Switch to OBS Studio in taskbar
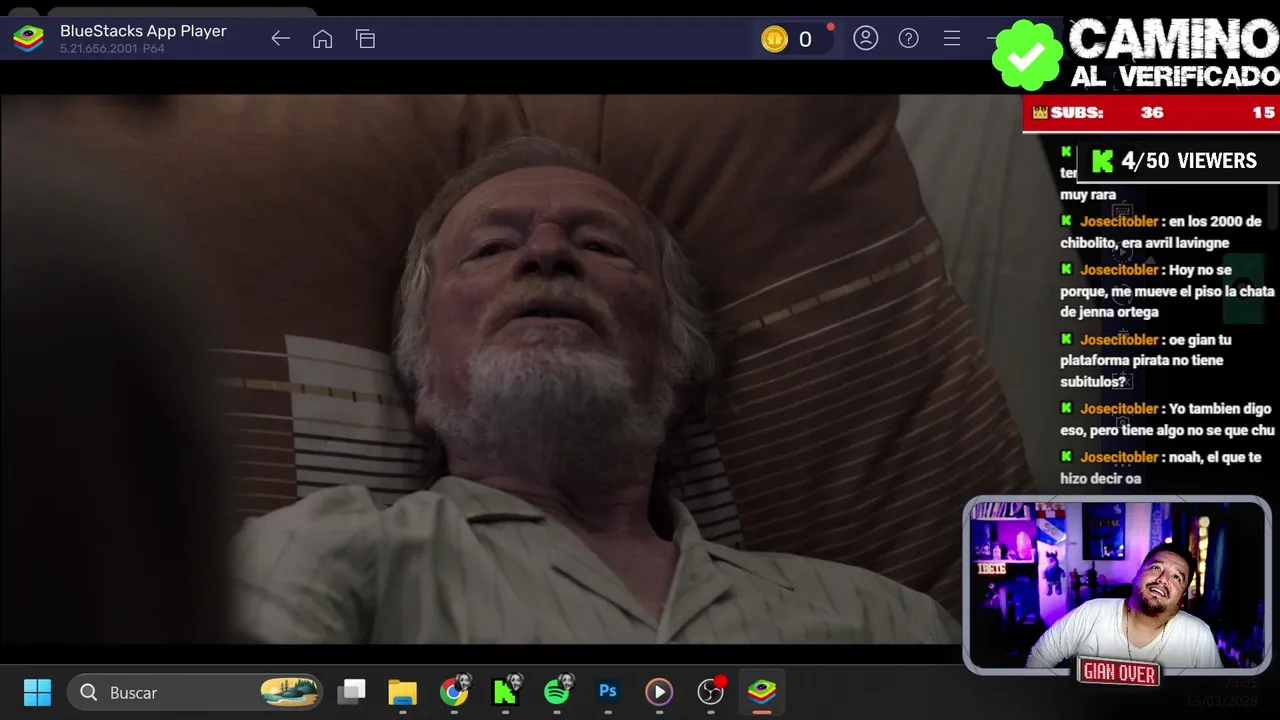Screen dimensions: 1280x720 pyautogui.click(x=710, y=691)
